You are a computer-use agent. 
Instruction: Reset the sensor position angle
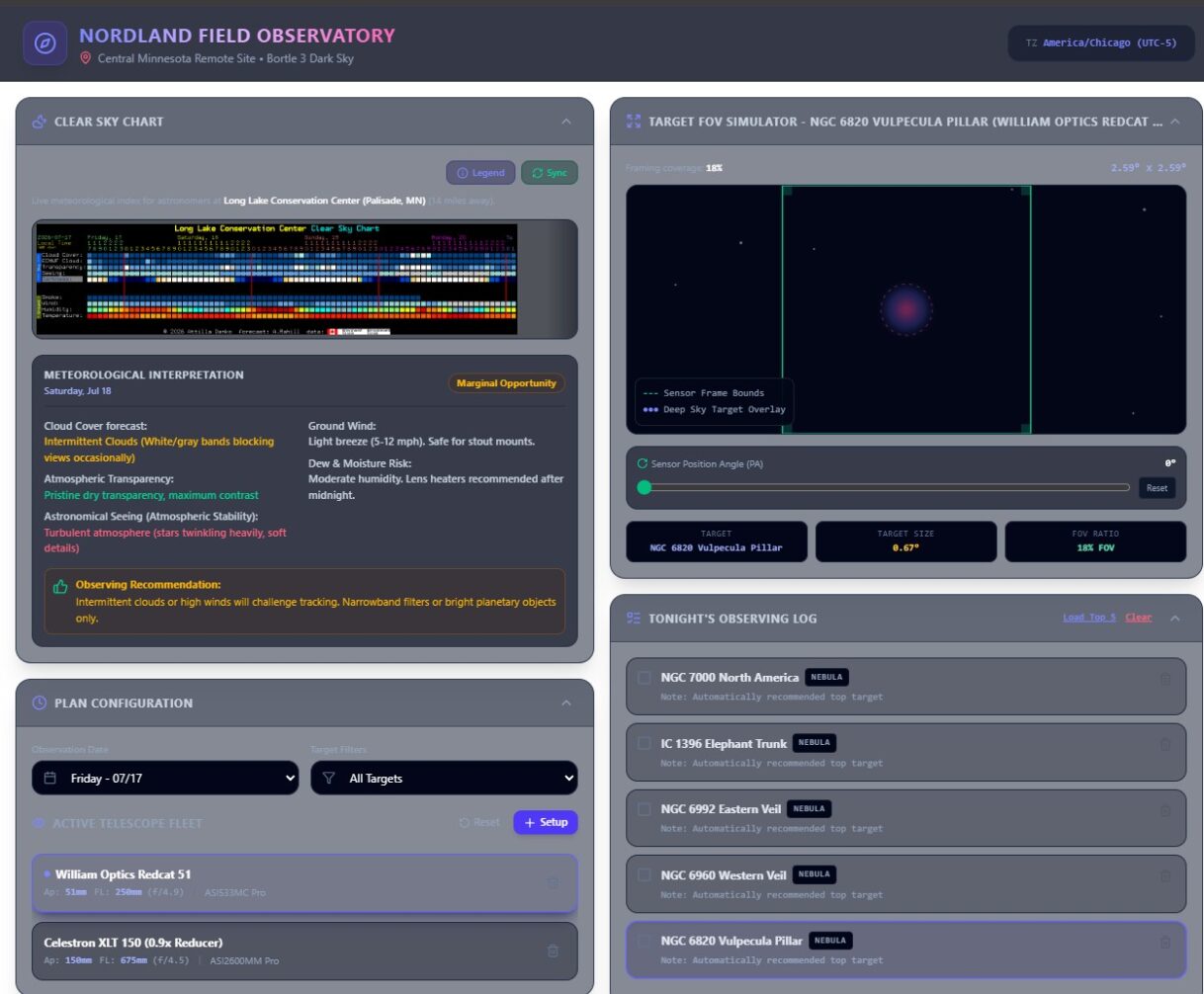tap(1157, 488)
